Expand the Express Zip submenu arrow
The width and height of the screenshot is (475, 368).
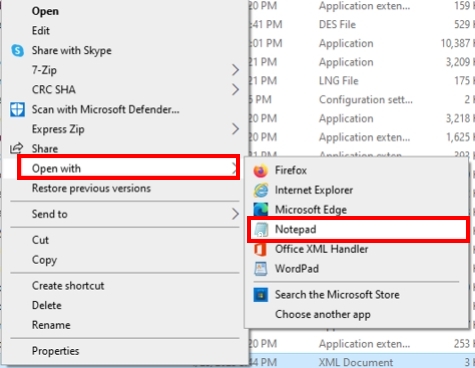click(x=235, y=129)
